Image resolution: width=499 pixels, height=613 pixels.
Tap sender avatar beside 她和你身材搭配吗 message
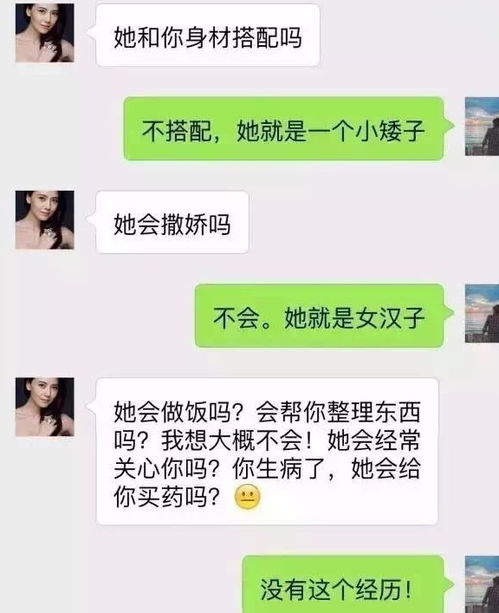pos(45,33)
